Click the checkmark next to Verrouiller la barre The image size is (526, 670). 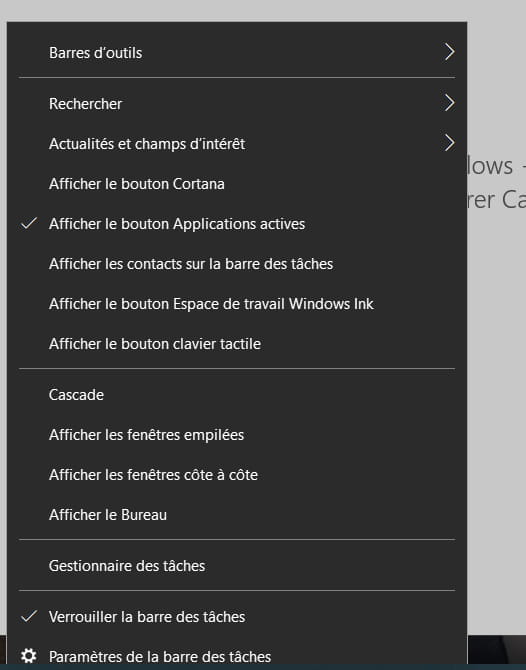click(x=29, y=616)
